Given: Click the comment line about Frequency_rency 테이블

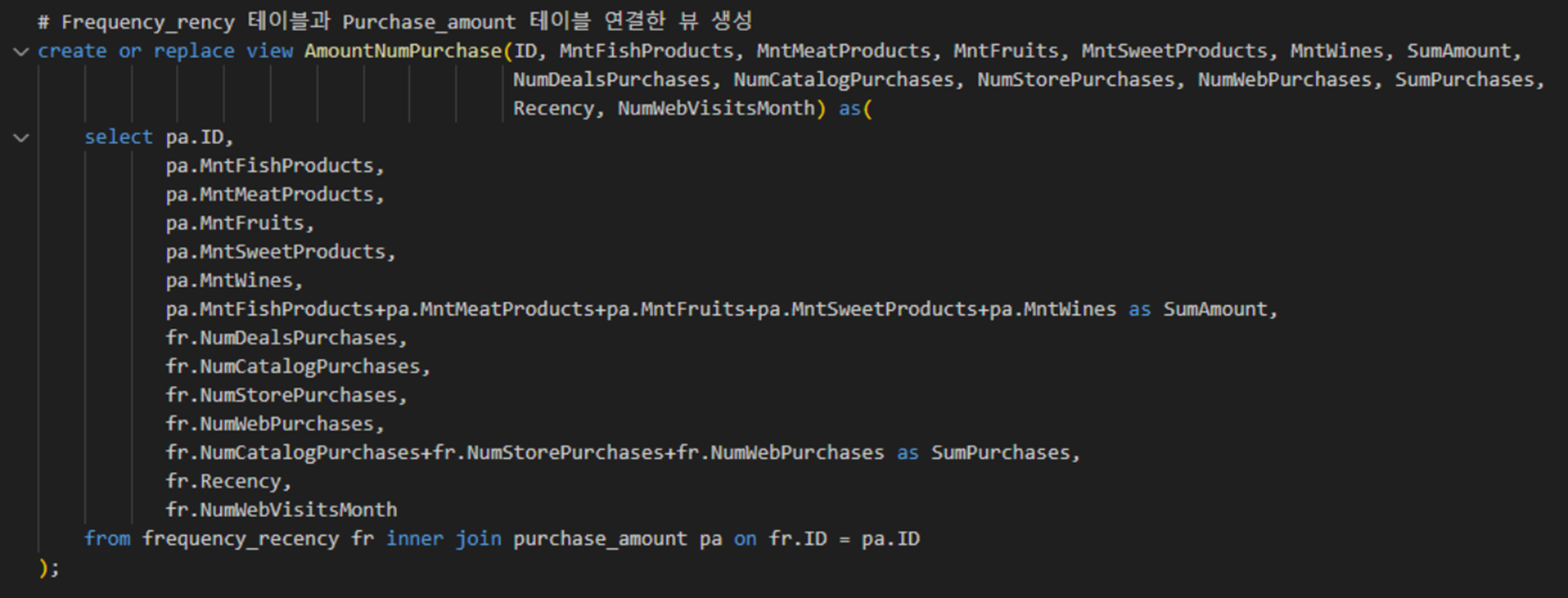Looking at the screenshot, I should (x=395, y=22).
